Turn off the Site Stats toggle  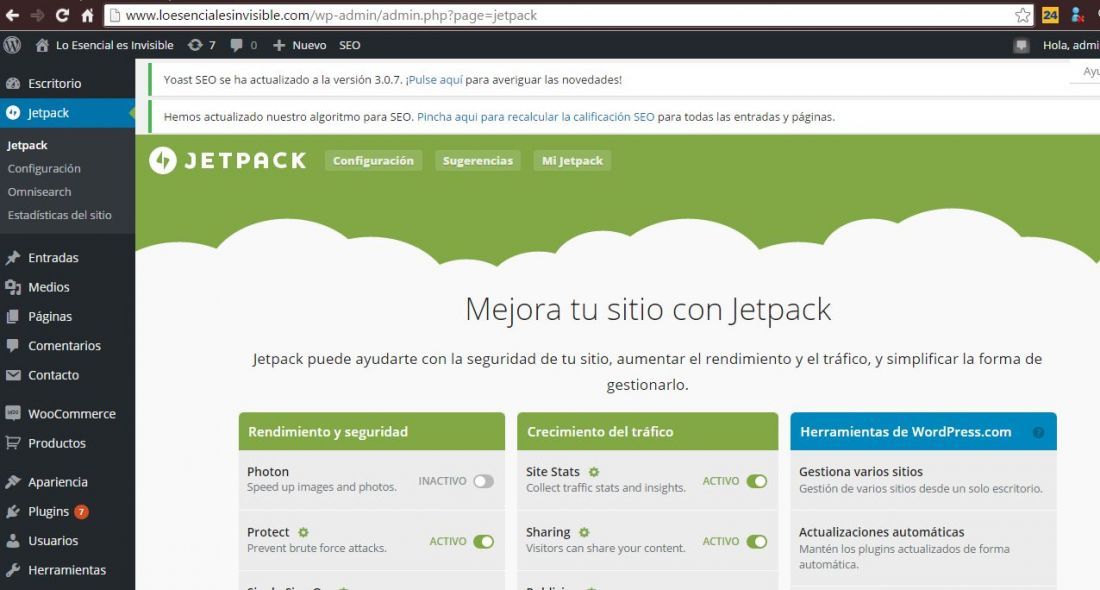pos(756,481)
